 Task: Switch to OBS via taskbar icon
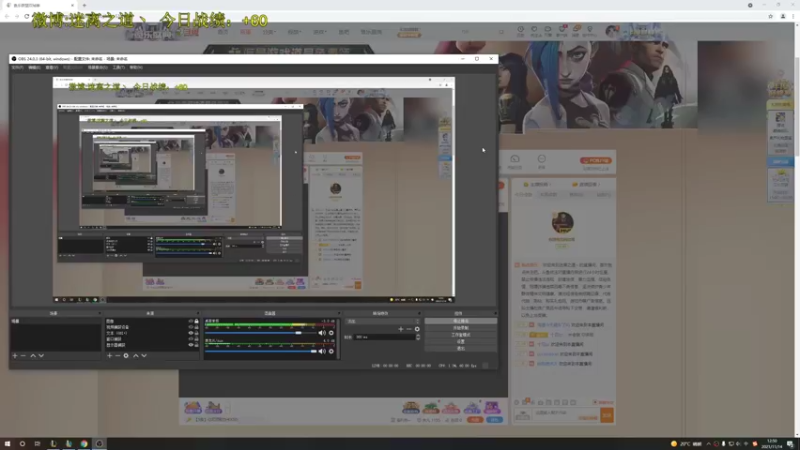point(99,444)
